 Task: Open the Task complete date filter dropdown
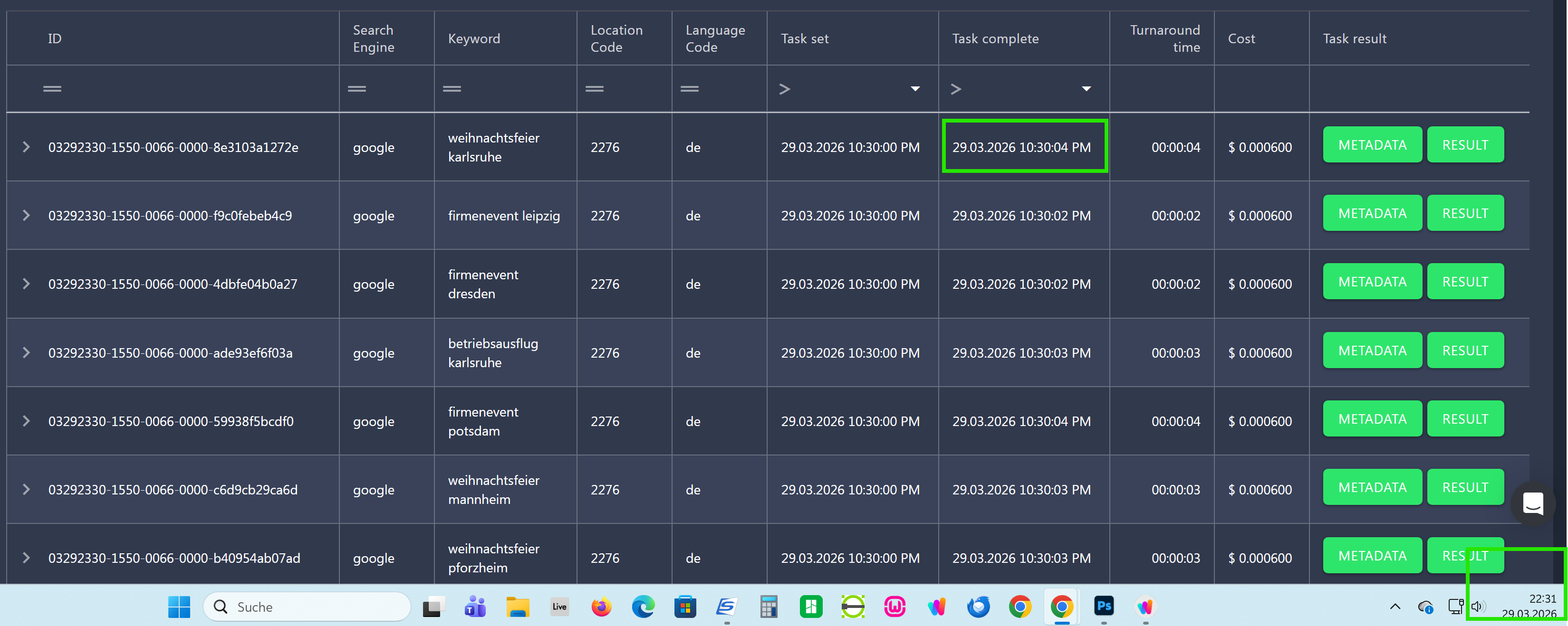click(1086, 89)
